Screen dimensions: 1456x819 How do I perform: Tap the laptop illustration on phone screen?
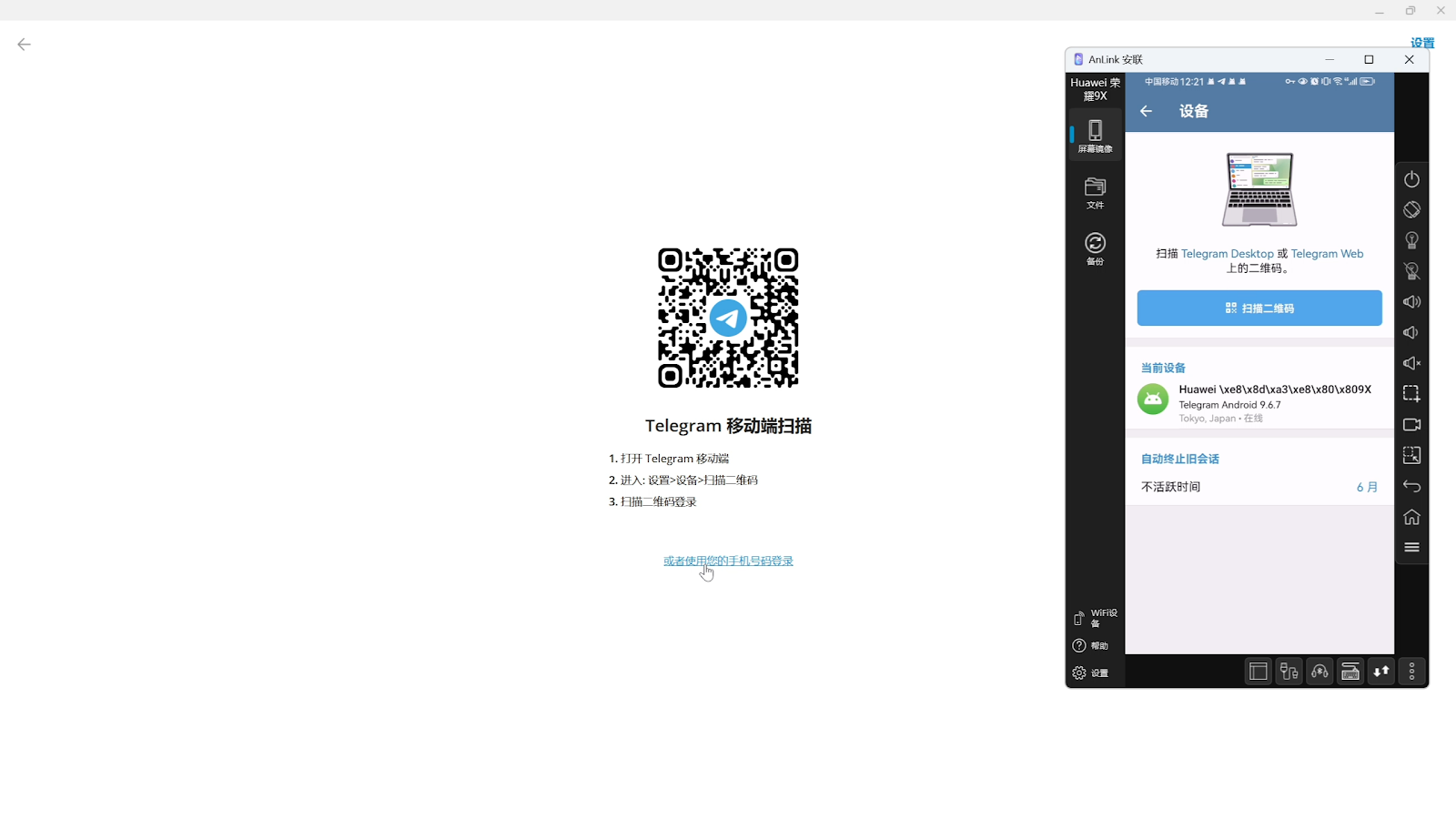click(1259, 189)
